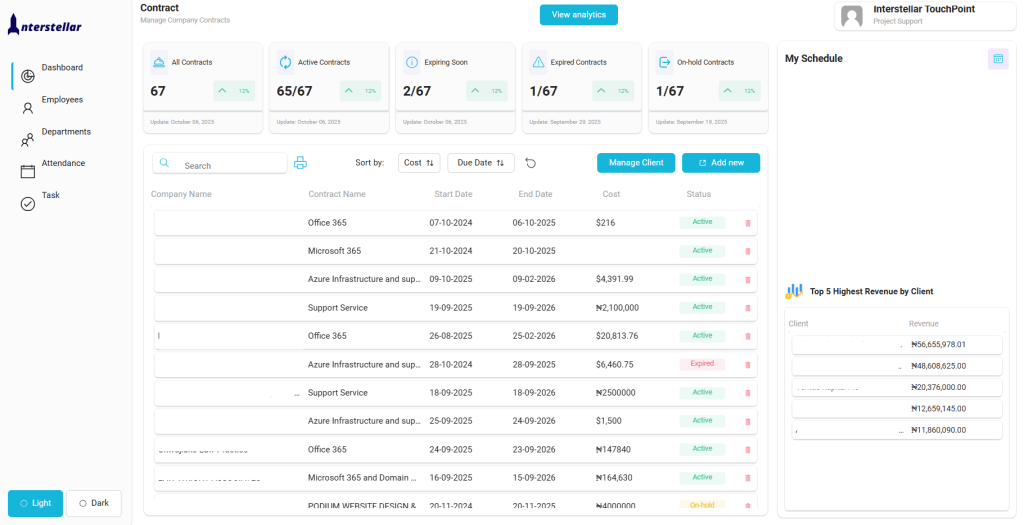Click the printer icon beside search
This screenshot has width=1024, height=525.
(300, 163)
